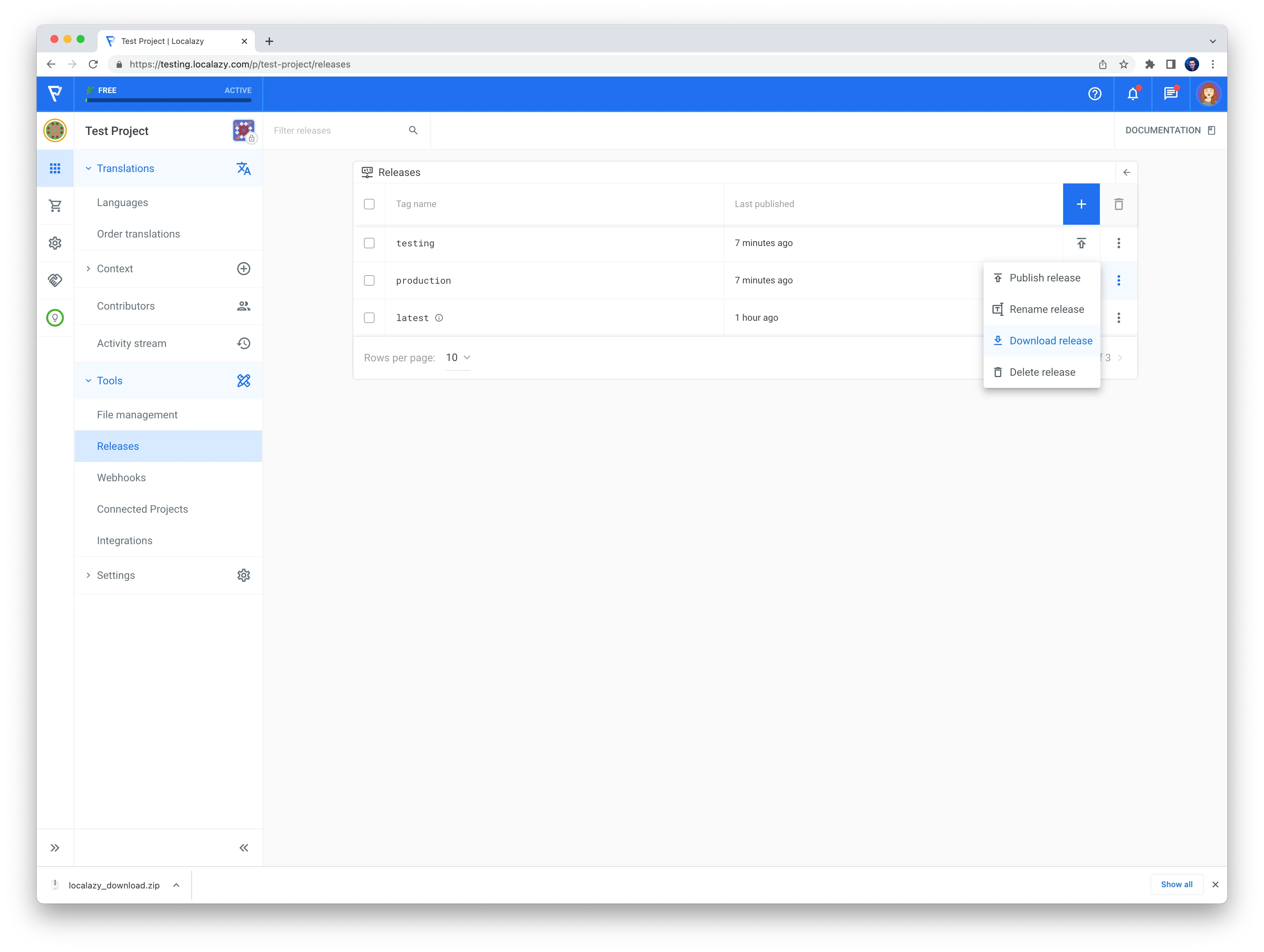Go to Webhooks in the sidebar

click(121, 478)
